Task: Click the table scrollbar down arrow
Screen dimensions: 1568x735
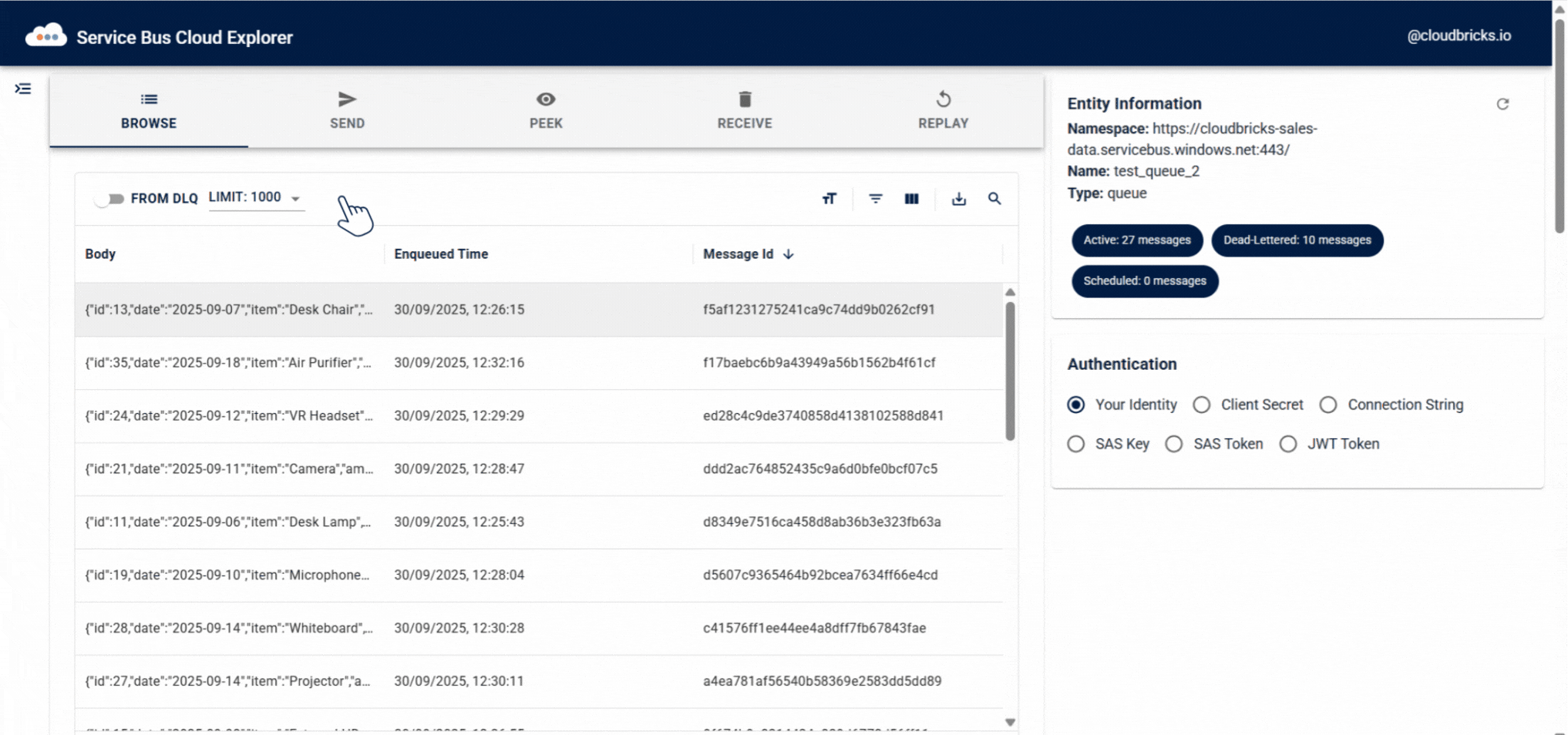Action: [x=1010, y=722]
